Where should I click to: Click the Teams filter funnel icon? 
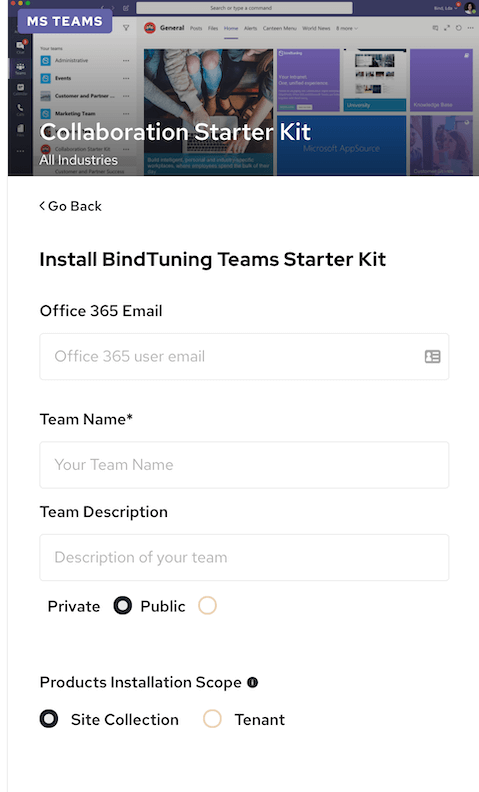tap(126, 28)
